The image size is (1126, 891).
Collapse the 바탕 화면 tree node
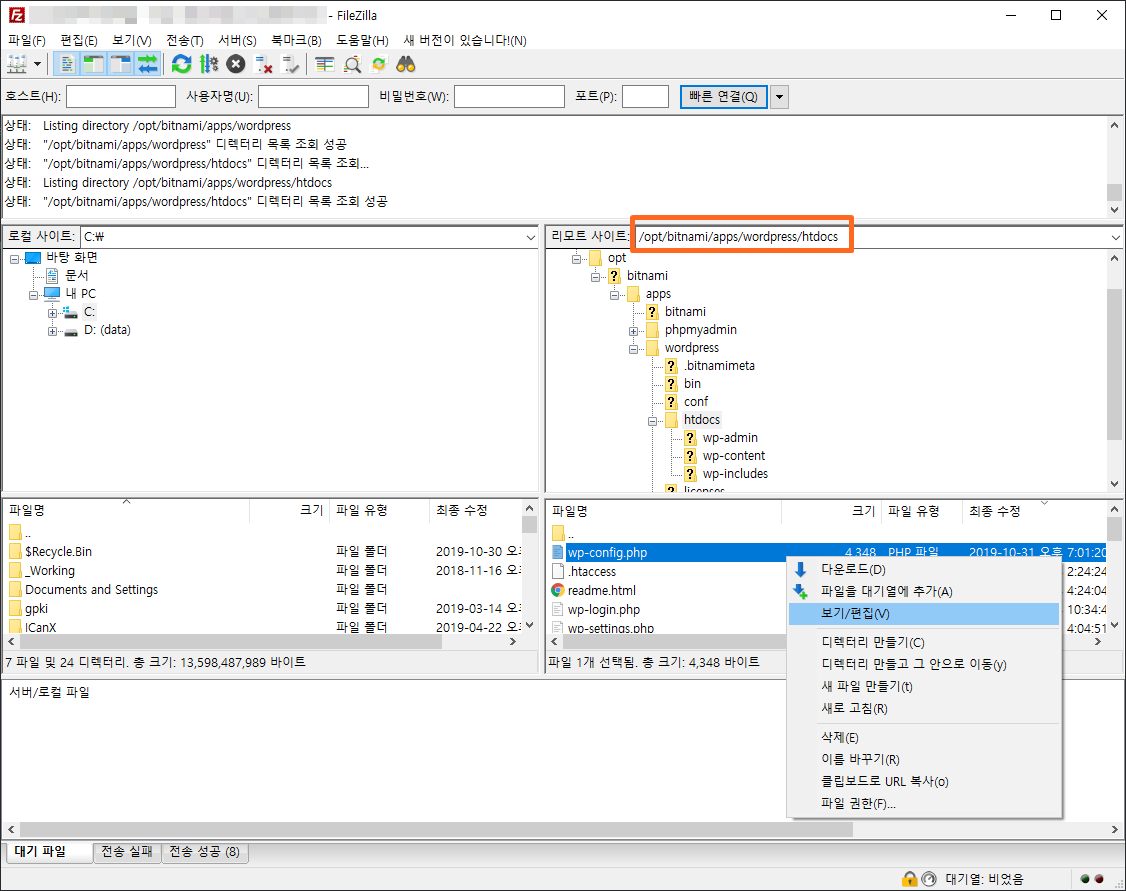(14, 258)
